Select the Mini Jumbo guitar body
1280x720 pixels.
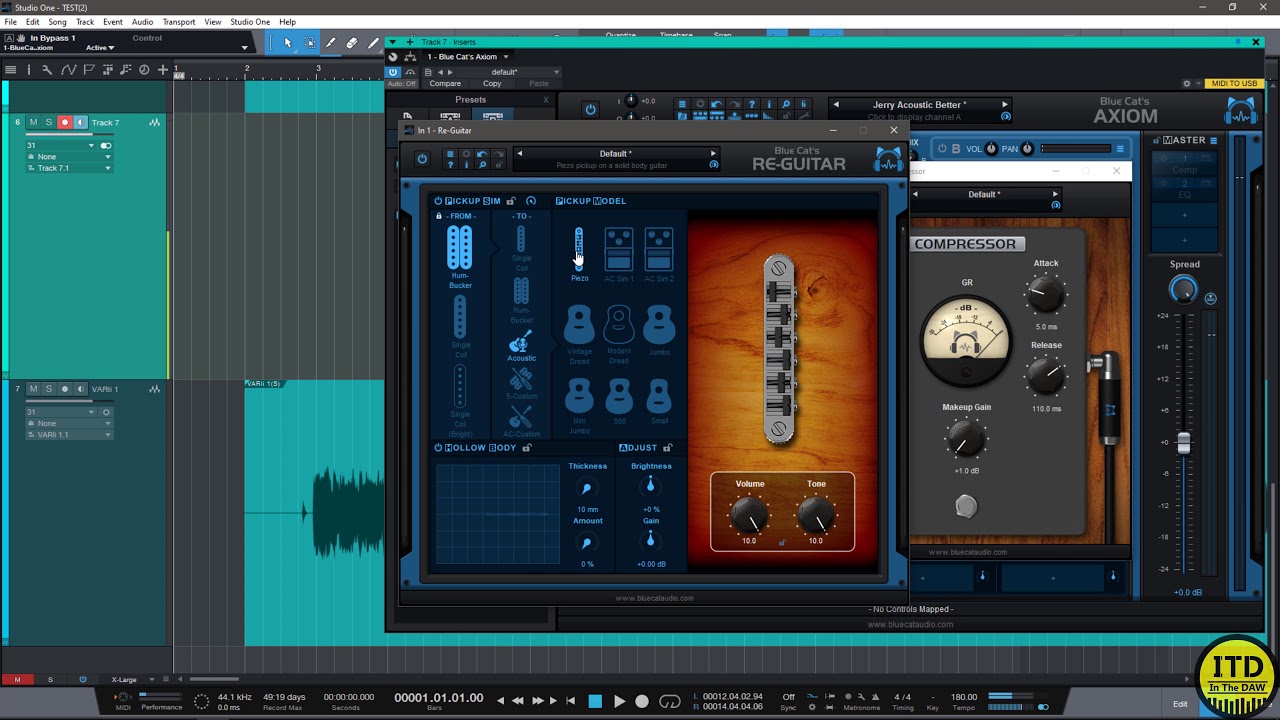pyautogui.click(x=579, y=405)
